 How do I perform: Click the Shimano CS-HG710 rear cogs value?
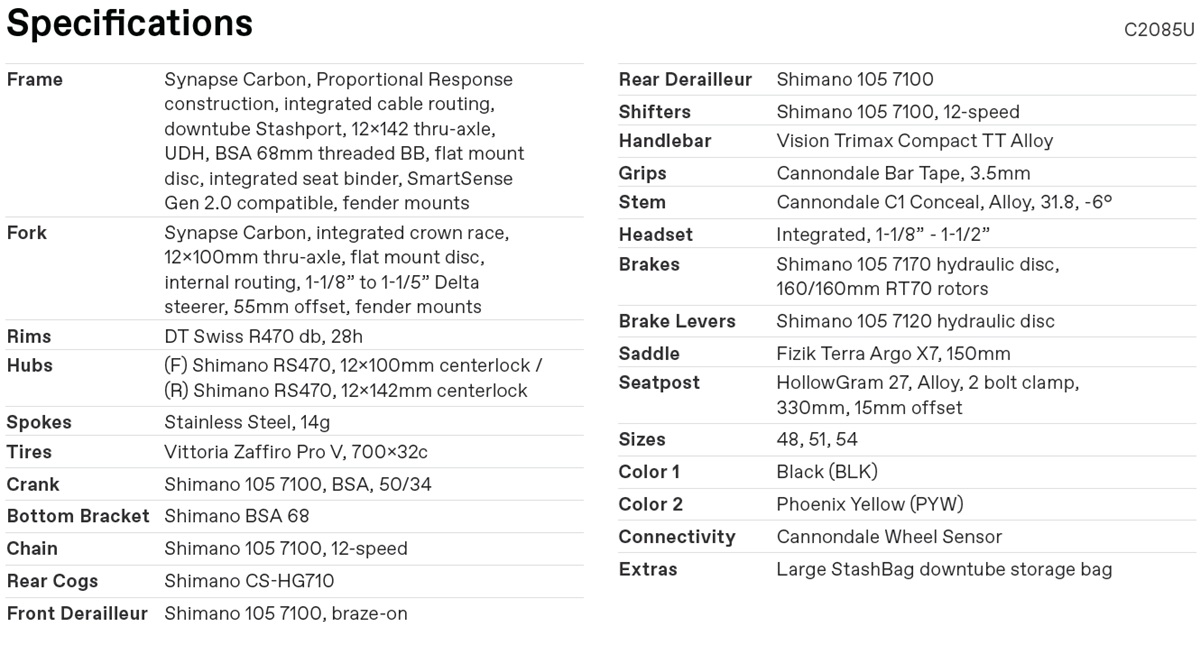249,581
